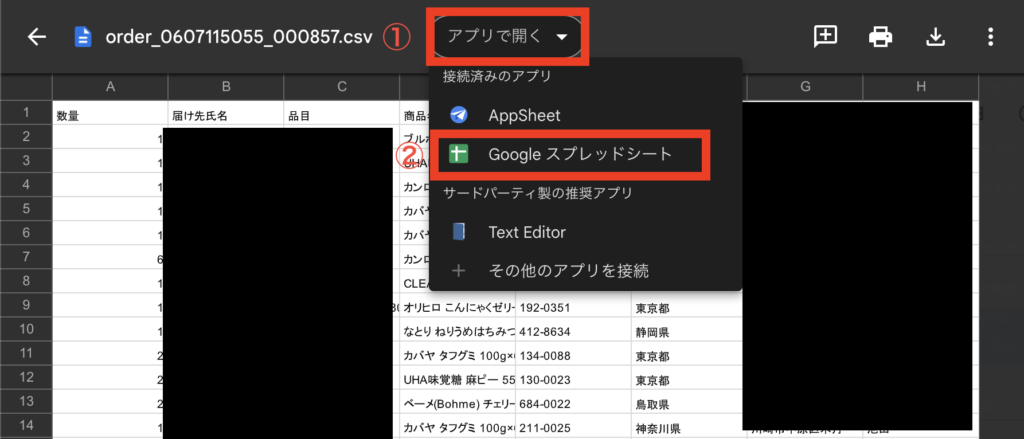Select column H header
This screenshot has width=1024, height=439.
click(921, 88)
